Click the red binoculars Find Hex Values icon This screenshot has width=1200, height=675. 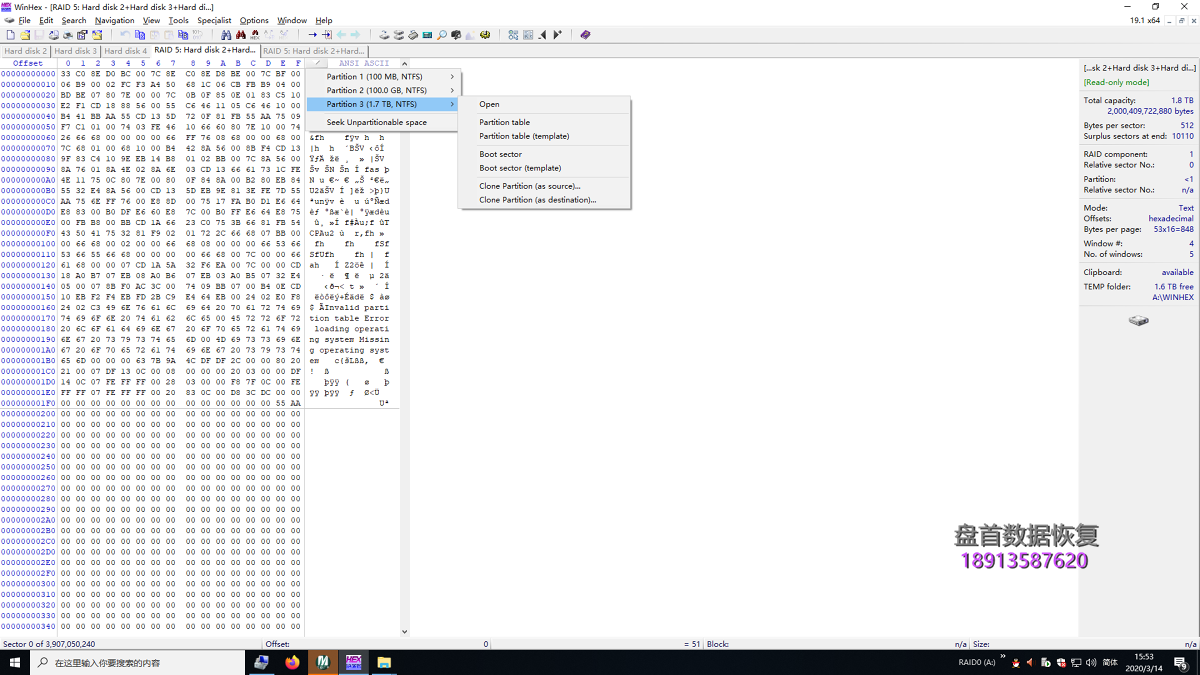tap(241, 34)
